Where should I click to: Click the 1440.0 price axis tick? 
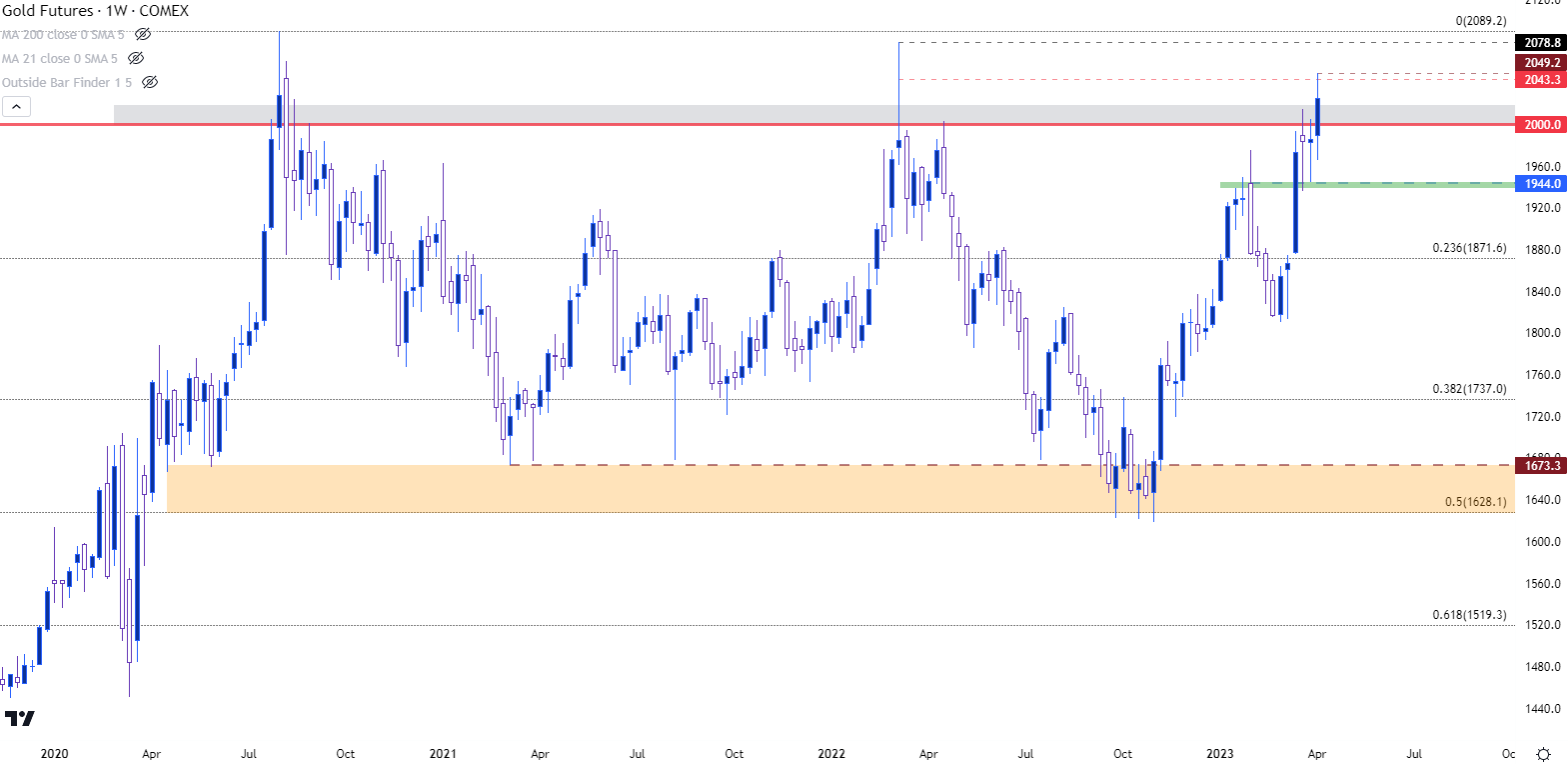tap(1542, 709)
